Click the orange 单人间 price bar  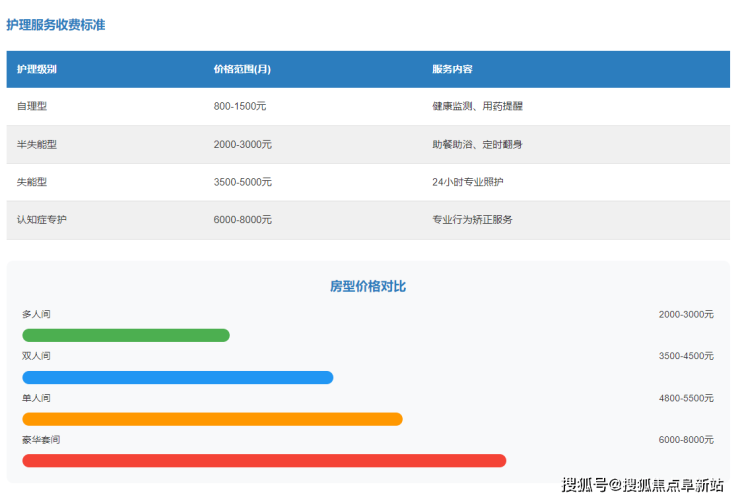click(212, 420)
